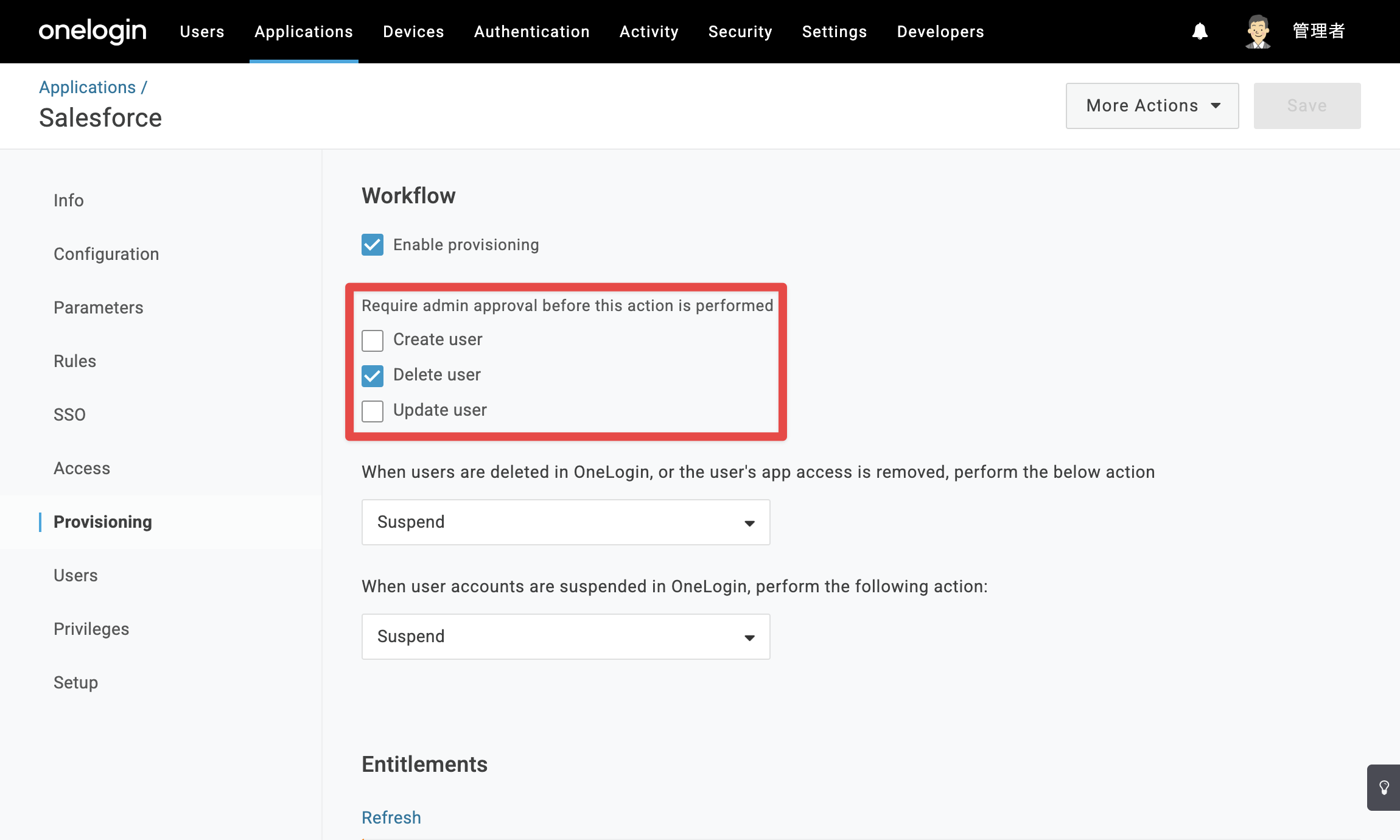Viewport: 1400px width, 840px height.
Task: Open the More Actions dropdown
Action: click(x=1152, y=106)
